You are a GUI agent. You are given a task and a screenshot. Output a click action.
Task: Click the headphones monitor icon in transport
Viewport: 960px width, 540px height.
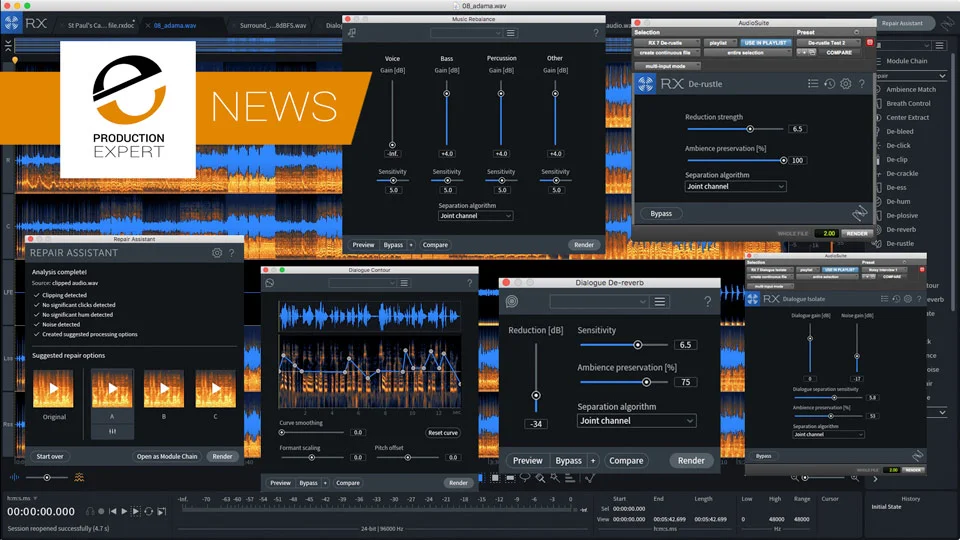[90, 511]
